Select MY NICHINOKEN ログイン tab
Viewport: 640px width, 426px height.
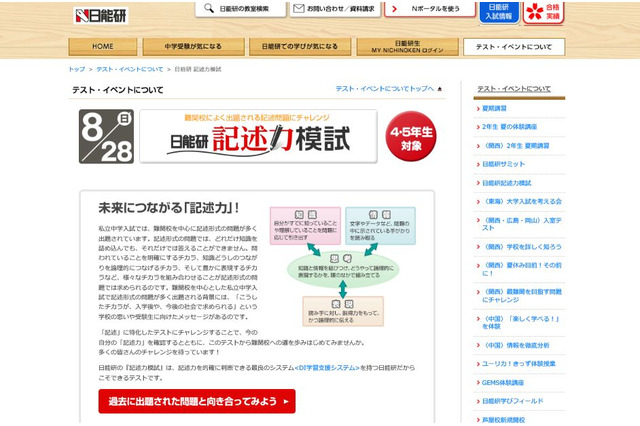(x=407, y=47)
